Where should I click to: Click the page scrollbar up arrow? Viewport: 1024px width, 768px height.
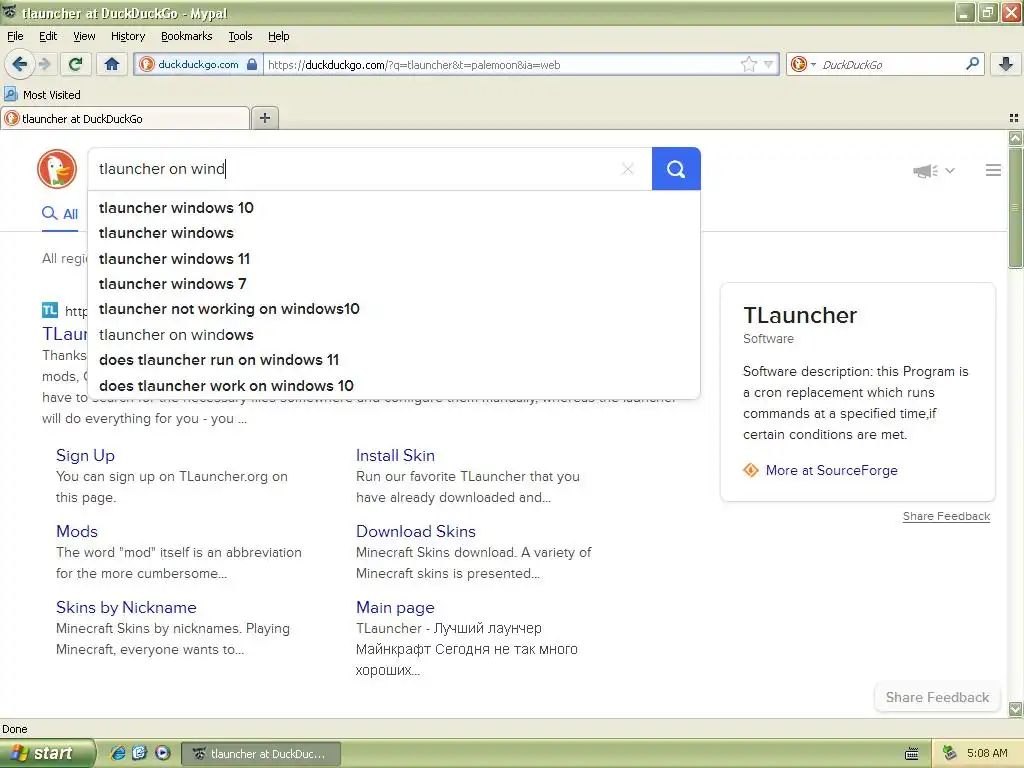1015,138
